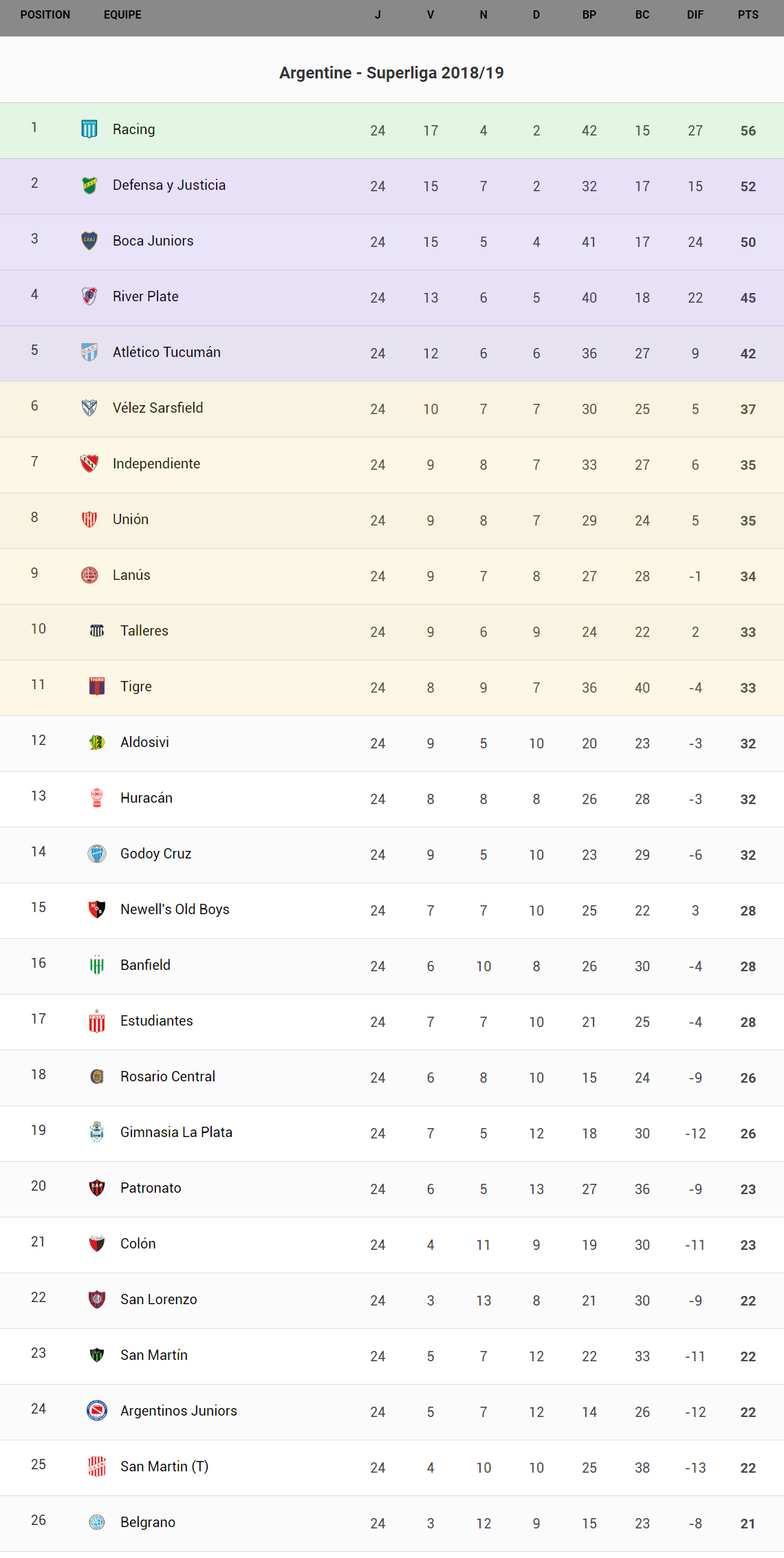Image resolution: width=784 pixels, height=1558 pixels.
Task: Click the POSITION column header
Action: [x=45, y=15]
